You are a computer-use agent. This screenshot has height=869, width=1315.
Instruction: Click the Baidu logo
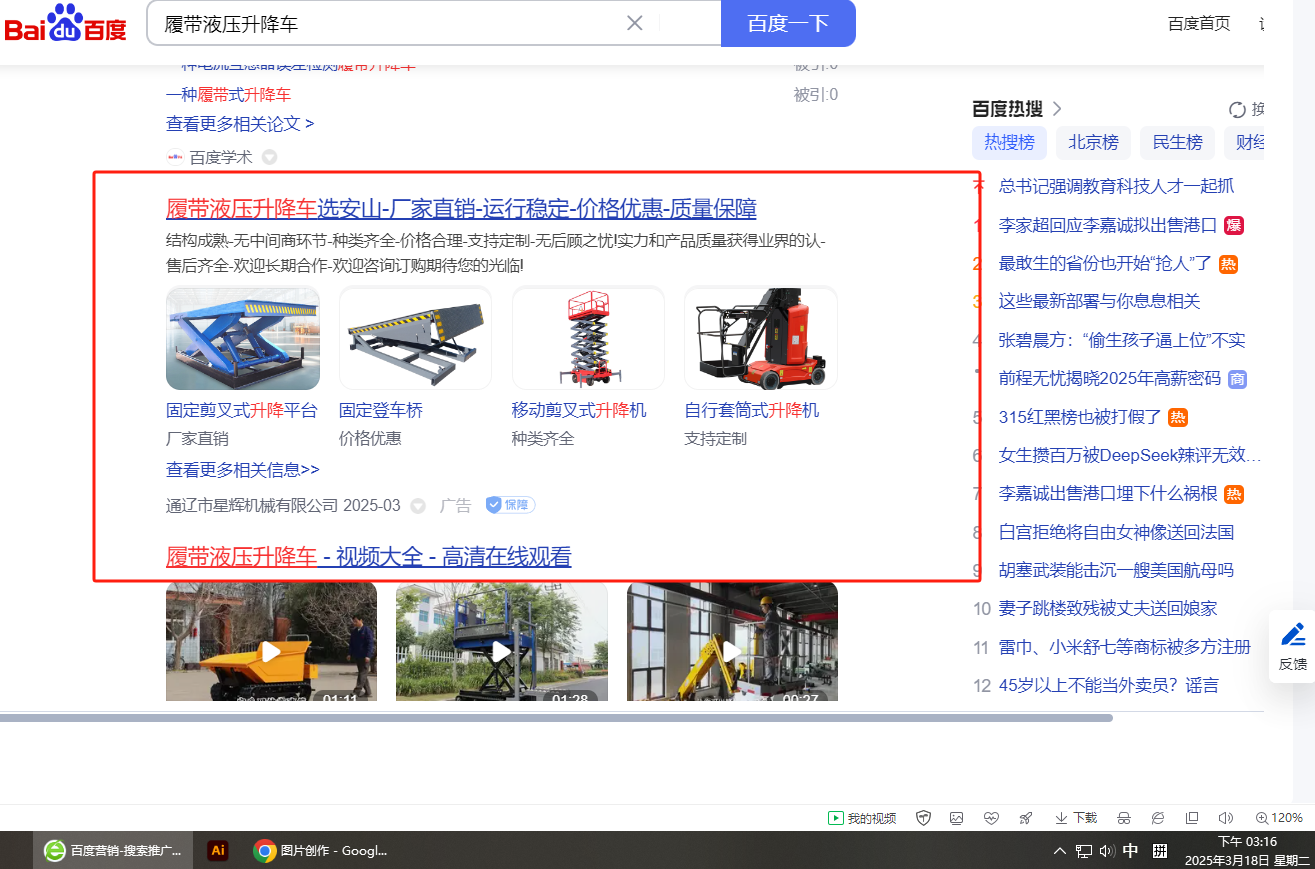tap(66, 23)
